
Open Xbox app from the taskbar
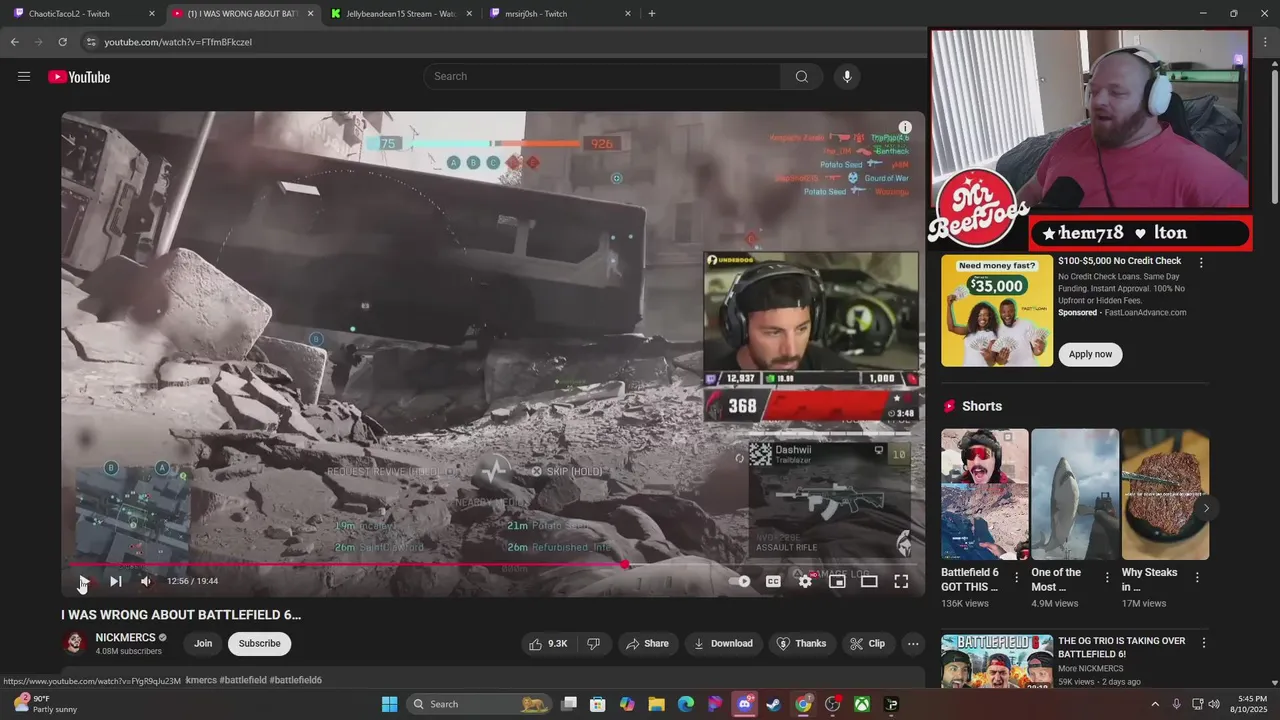861,704
